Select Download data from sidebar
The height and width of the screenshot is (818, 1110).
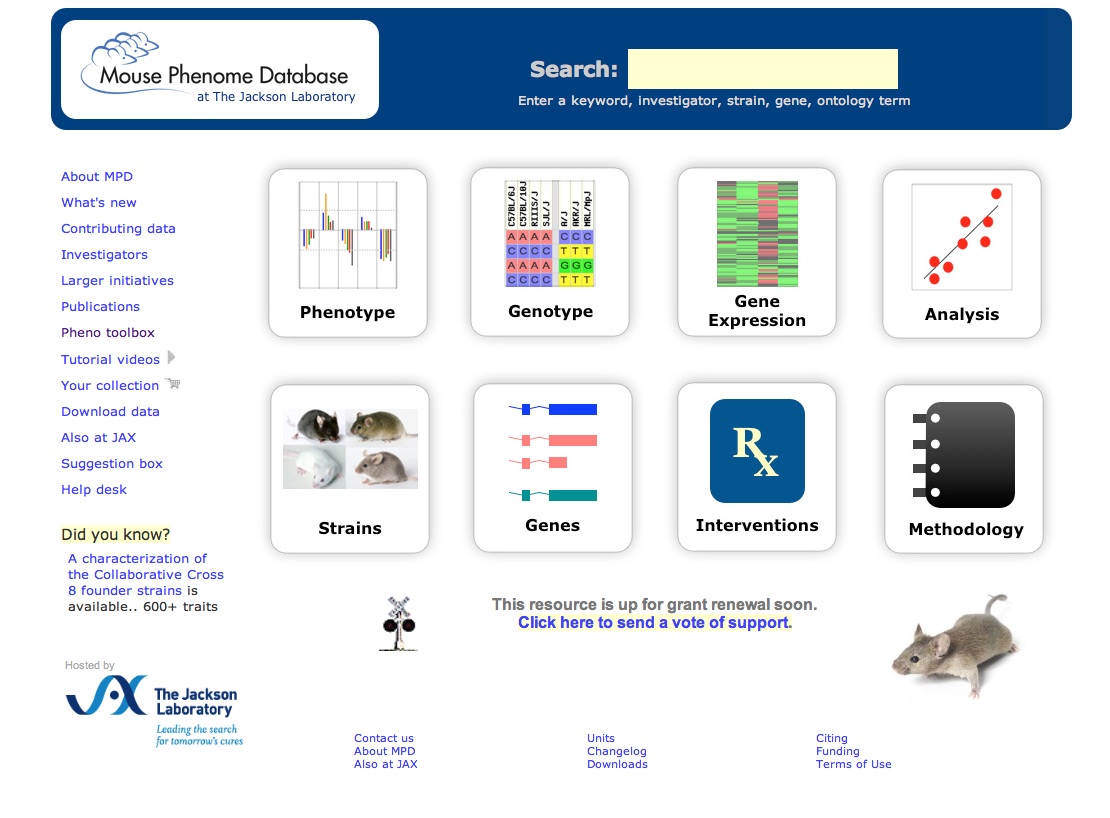coord(110,411)
